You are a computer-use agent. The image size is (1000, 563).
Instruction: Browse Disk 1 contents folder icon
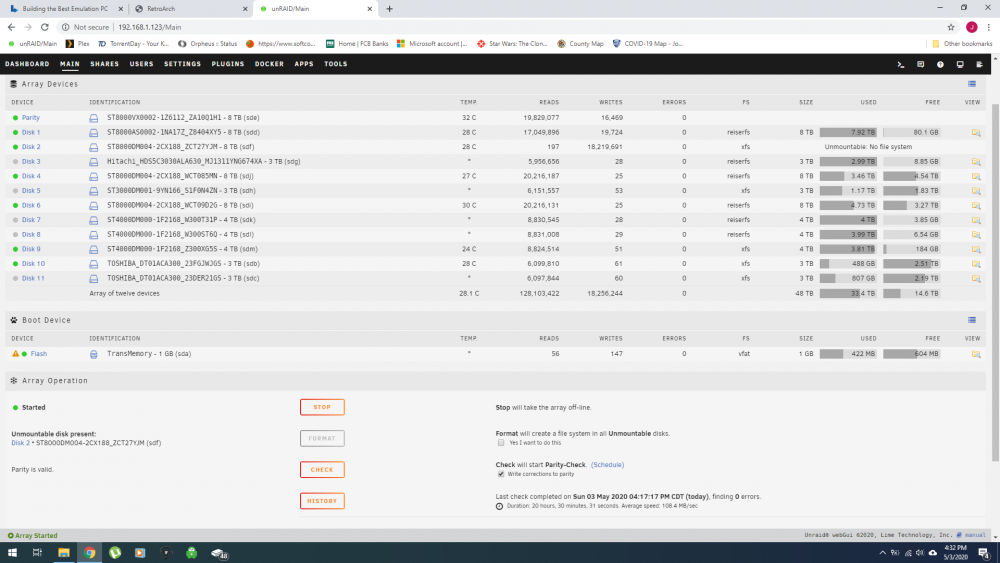(x=976, y=133)
